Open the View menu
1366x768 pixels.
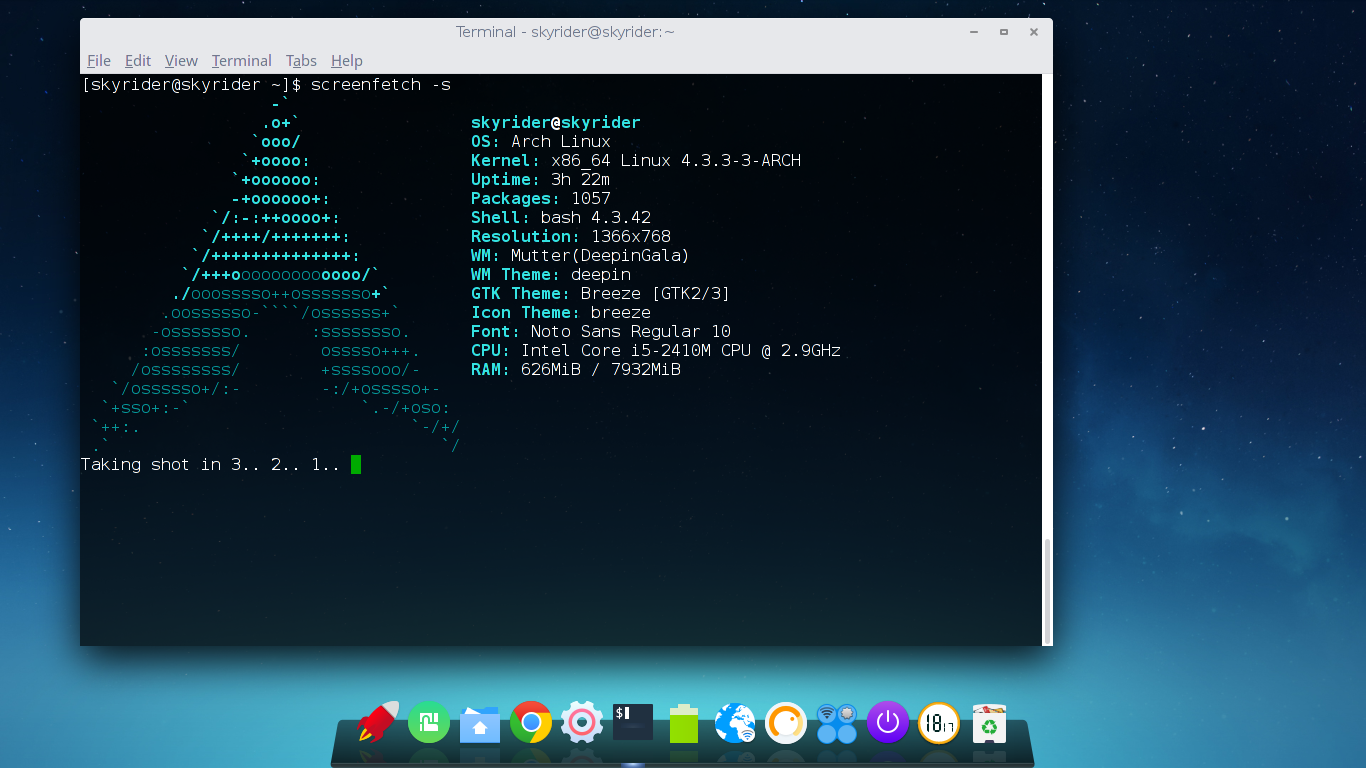point(181,61)
